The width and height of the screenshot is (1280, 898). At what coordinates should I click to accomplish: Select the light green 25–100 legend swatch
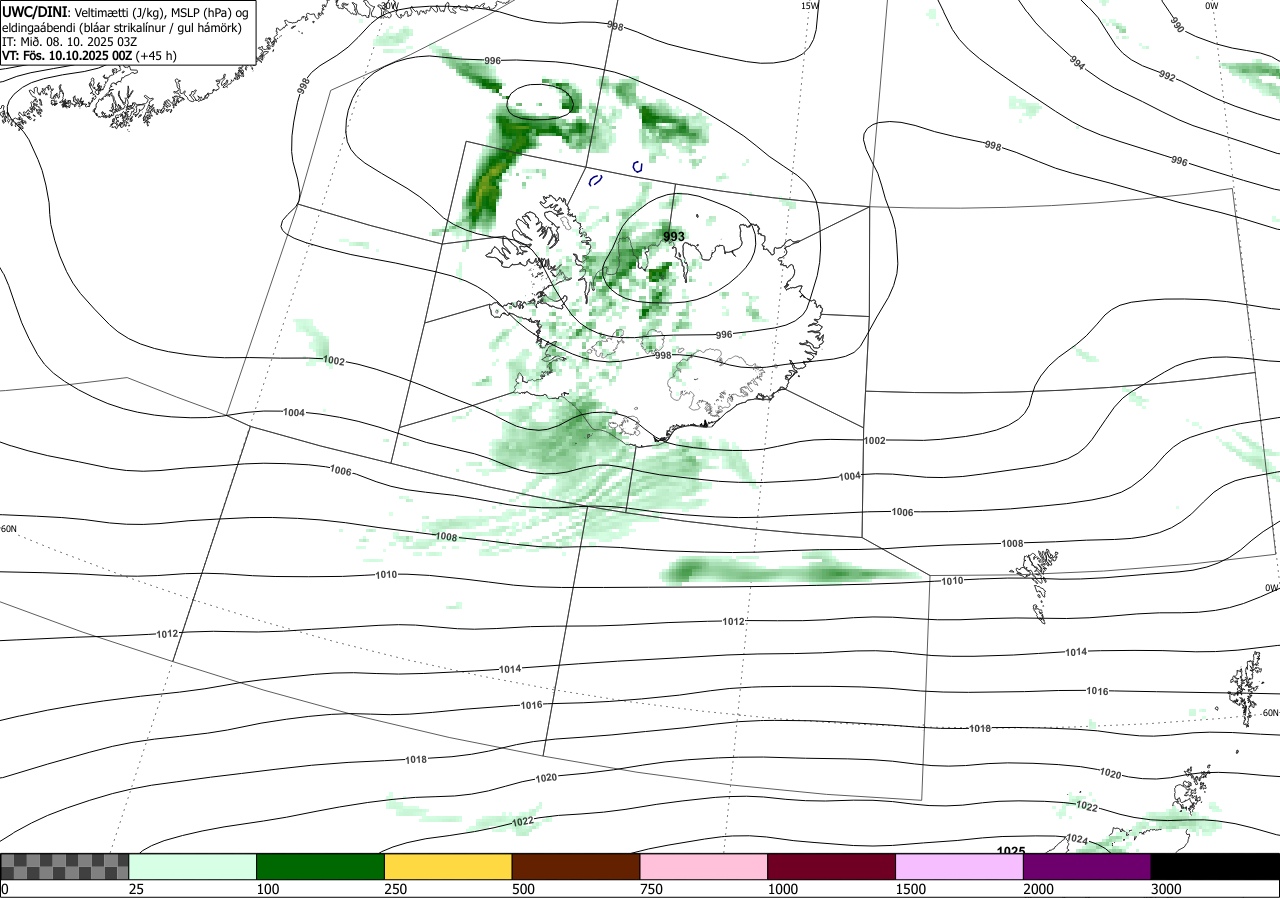click(193, 866)
